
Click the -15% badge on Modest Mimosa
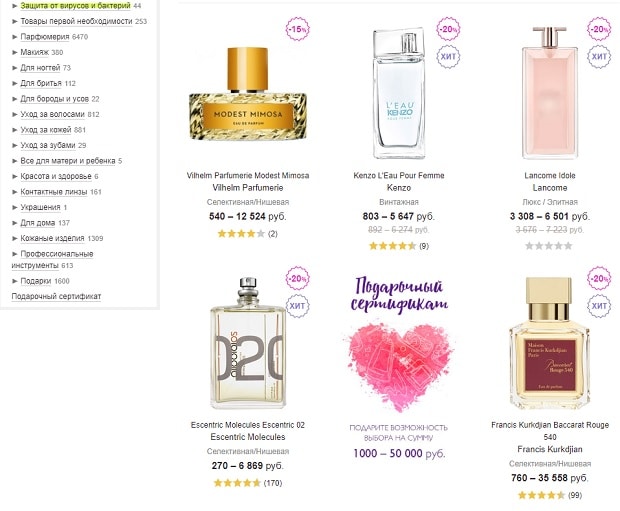tap(296, 30)
